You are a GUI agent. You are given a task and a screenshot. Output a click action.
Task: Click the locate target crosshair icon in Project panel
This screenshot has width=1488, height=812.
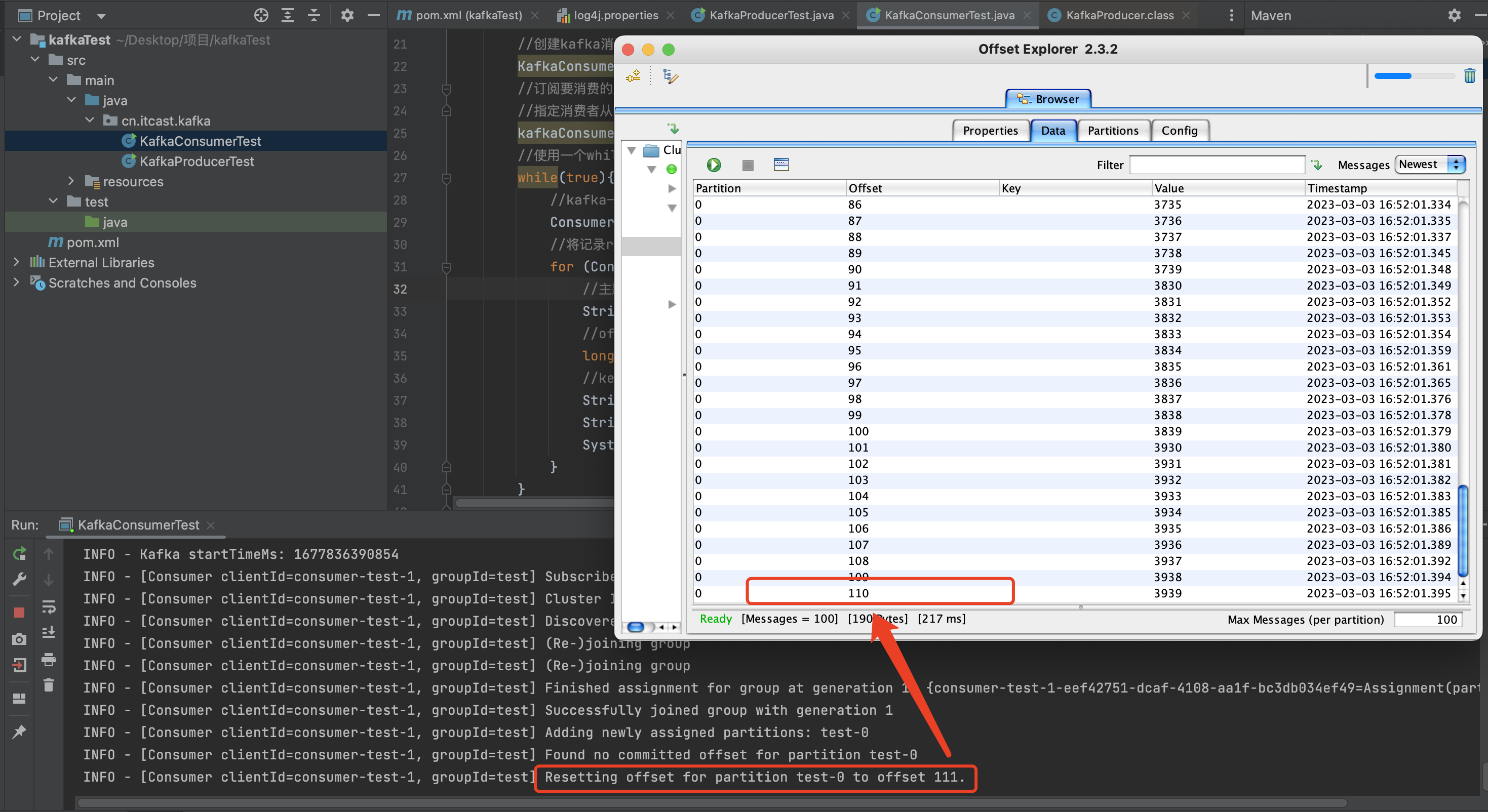point(261,16)
